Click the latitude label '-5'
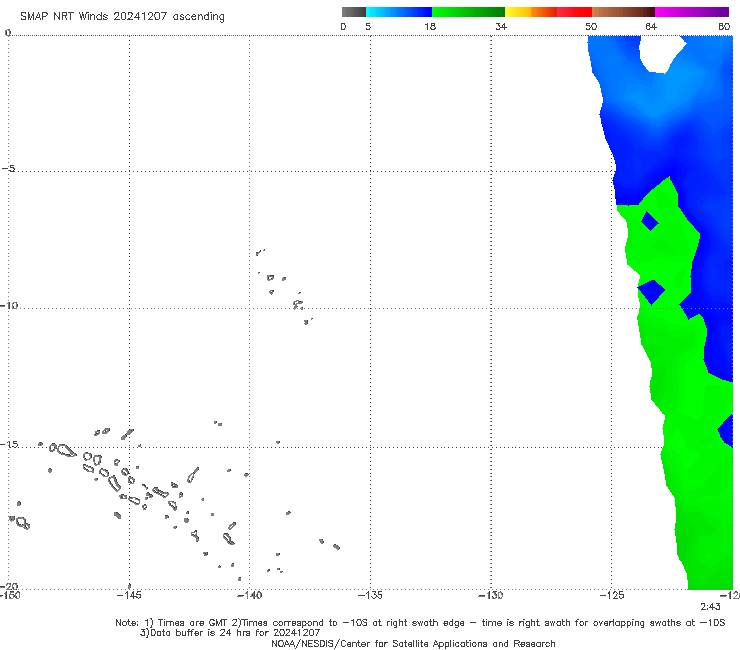This screenshot has width=740, height=650. click(9, 169)
